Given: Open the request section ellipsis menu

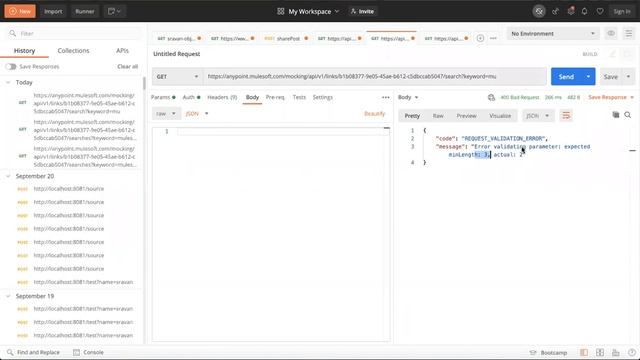Looking at the screenshot, I should coord(385,98).
